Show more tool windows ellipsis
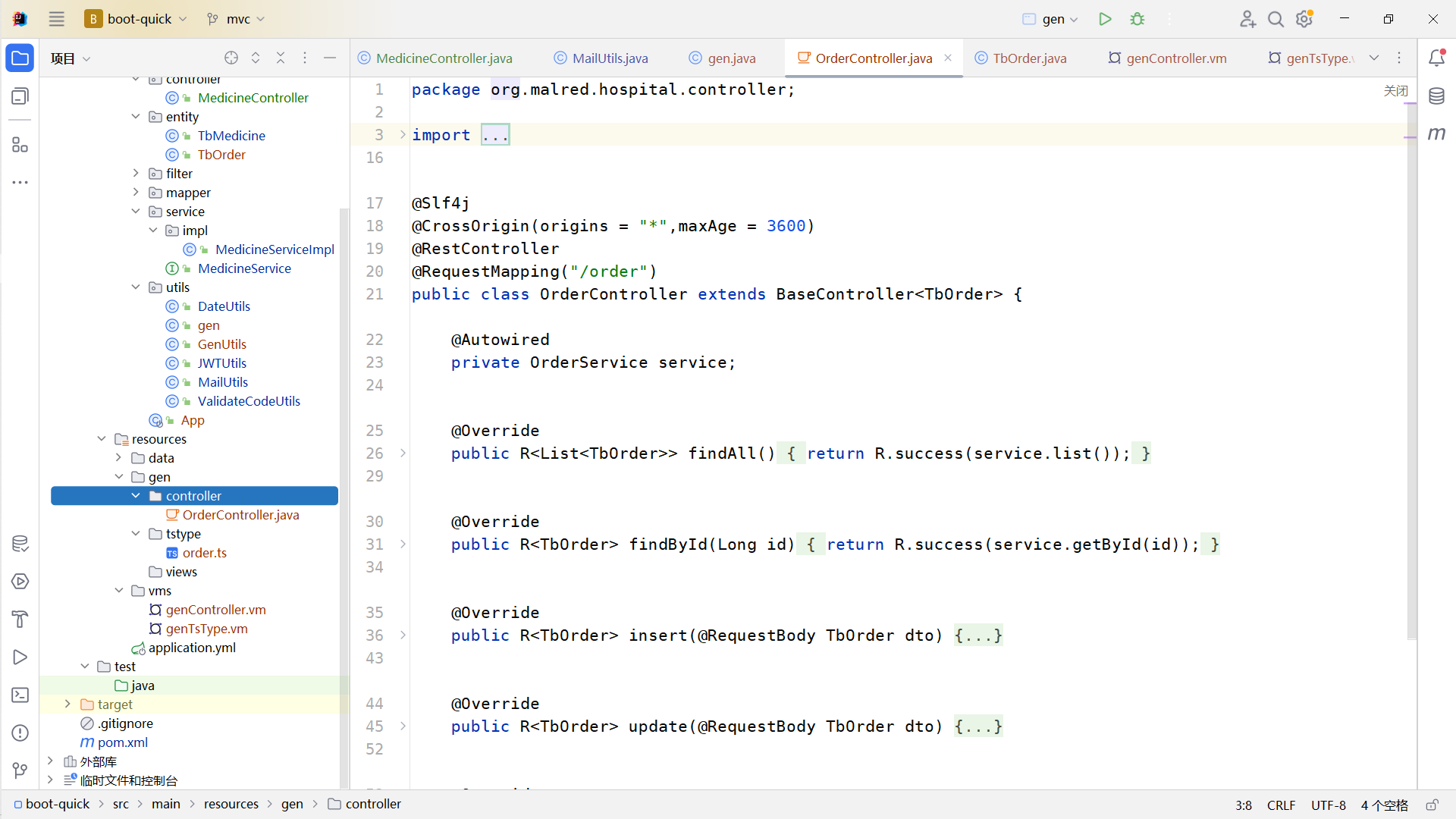This screenshot has width=1456, height=819. click(x=20, y=182)
